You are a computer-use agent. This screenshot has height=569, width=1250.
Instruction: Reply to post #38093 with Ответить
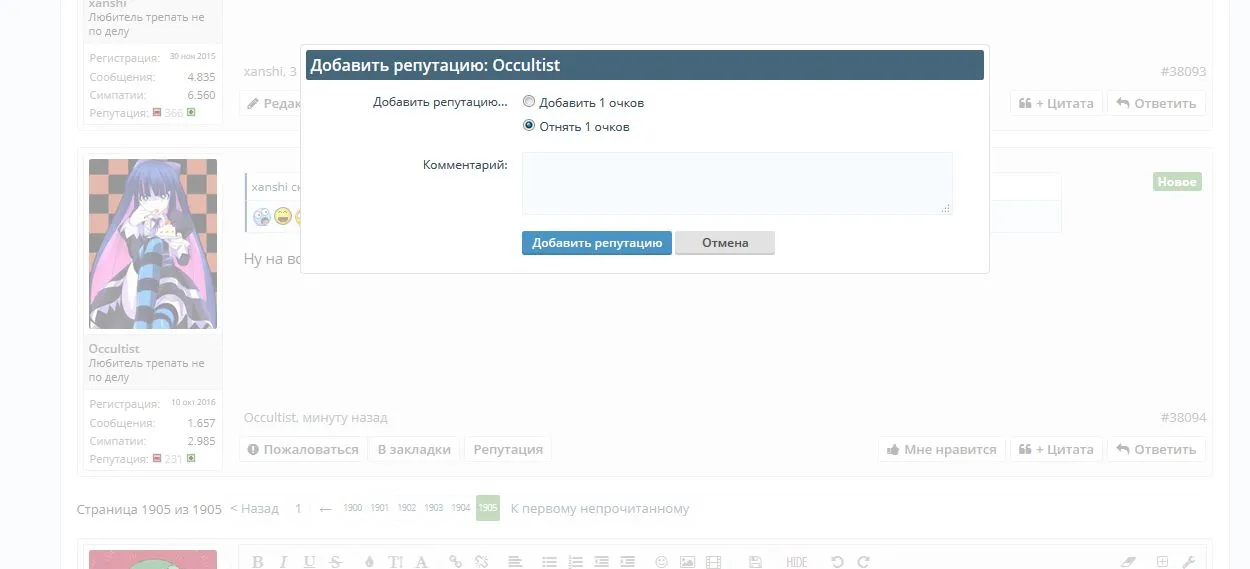(x=1156, y=103)
